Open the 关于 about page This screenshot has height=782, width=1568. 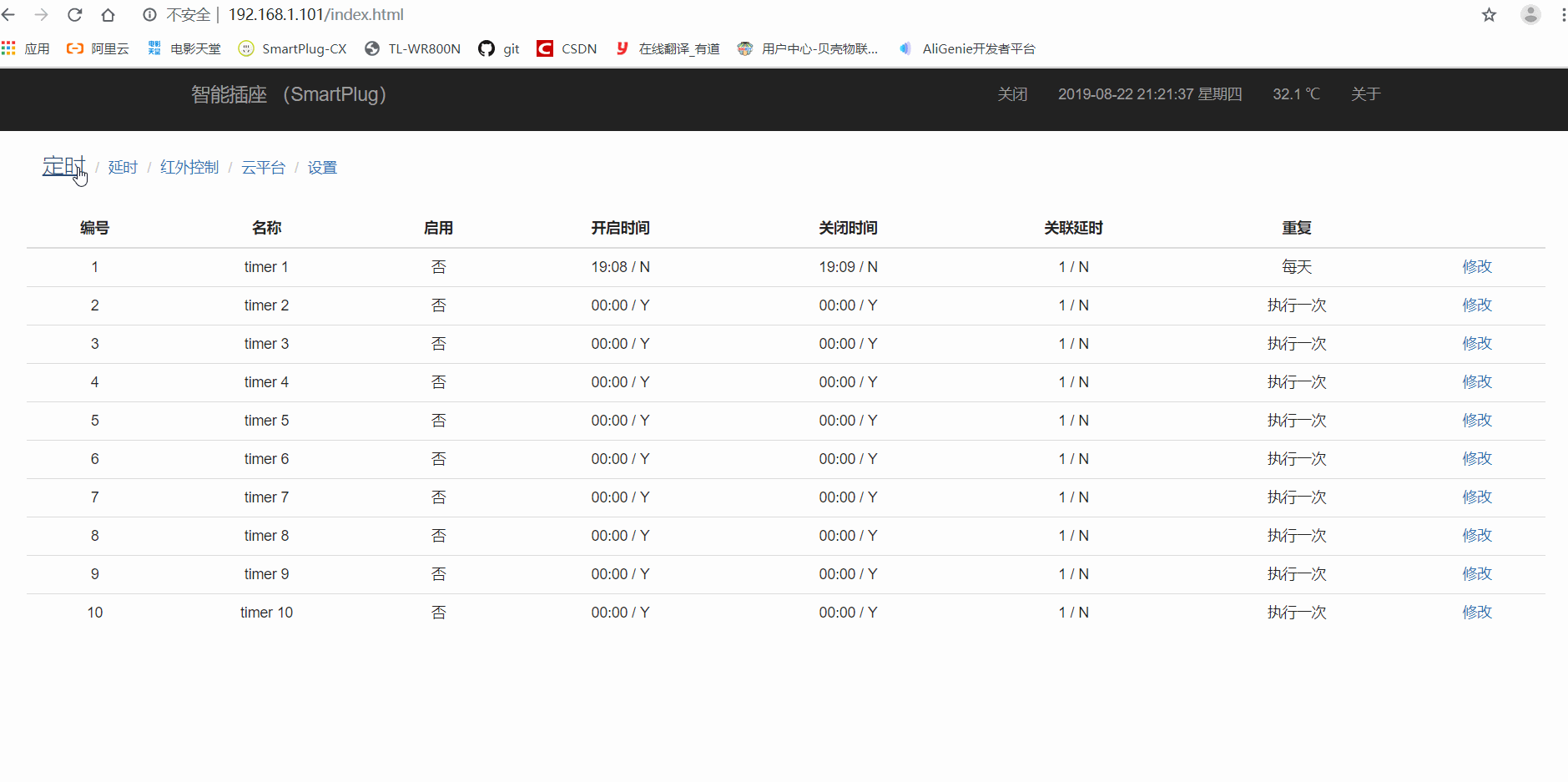[1366, 94]
